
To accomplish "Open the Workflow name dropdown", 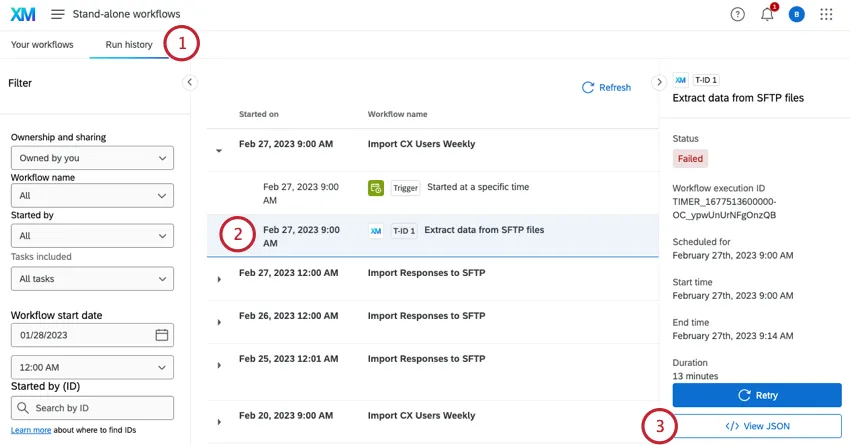I will coord(92,196).
